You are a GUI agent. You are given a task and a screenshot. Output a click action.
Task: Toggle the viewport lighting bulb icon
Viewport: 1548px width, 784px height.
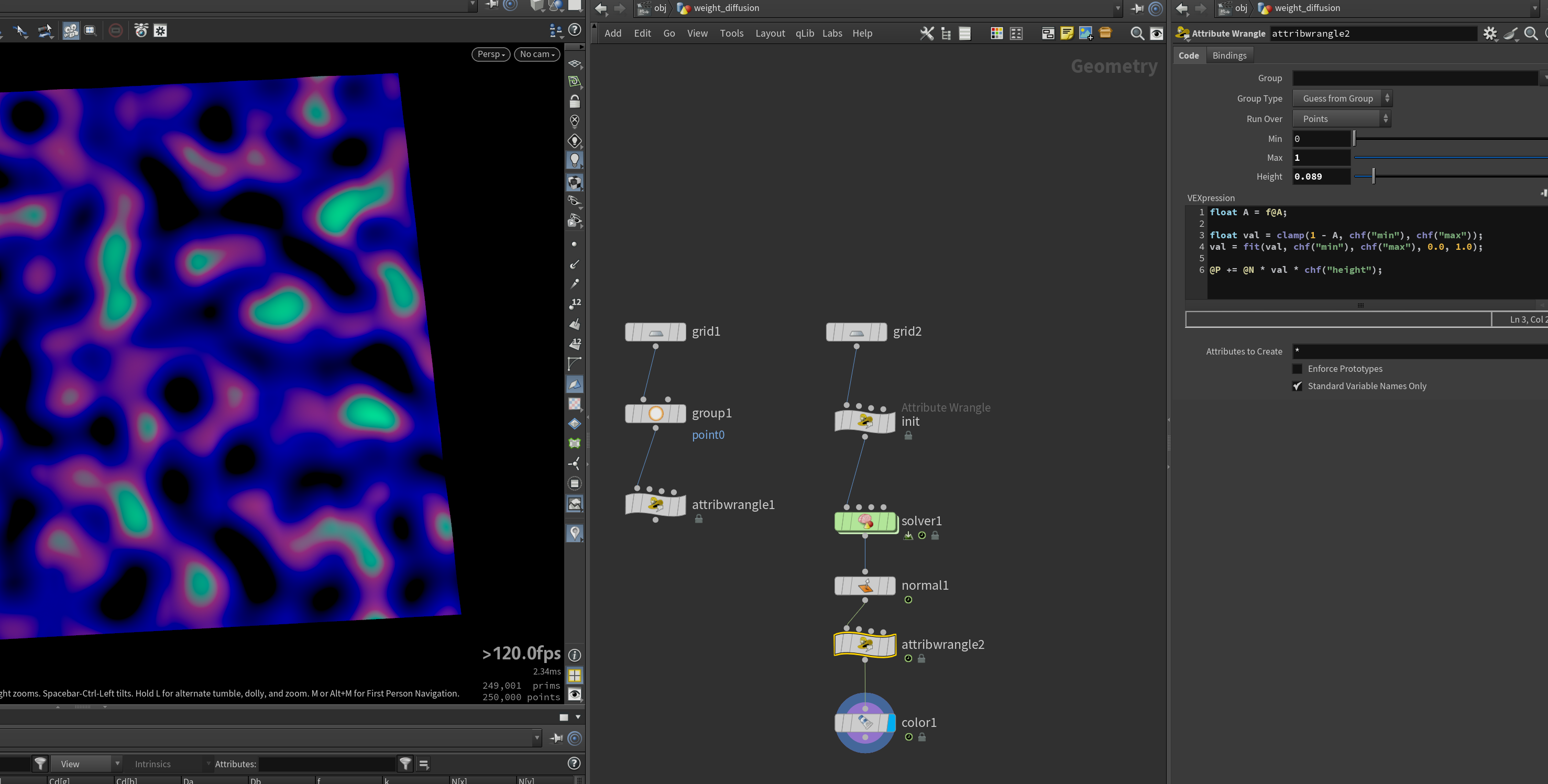(575, 160)
